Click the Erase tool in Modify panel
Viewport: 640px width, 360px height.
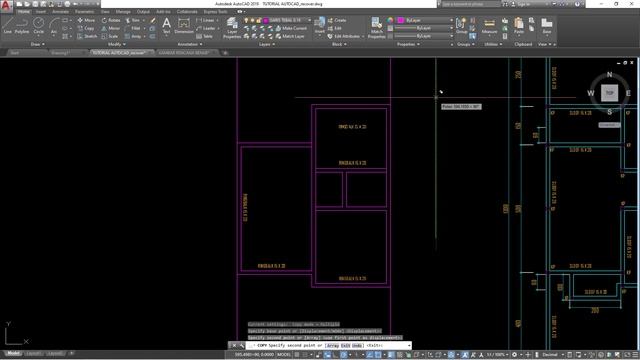coord(153,20)
